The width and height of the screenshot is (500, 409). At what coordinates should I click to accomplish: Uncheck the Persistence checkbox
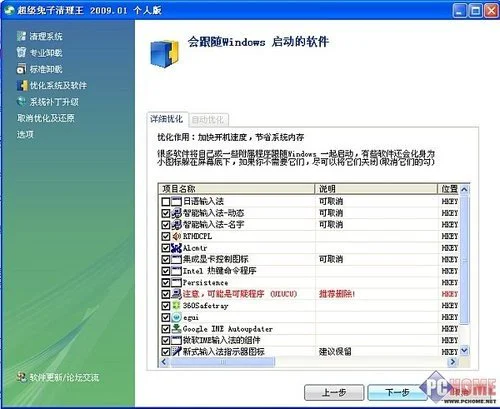point(166,283)
